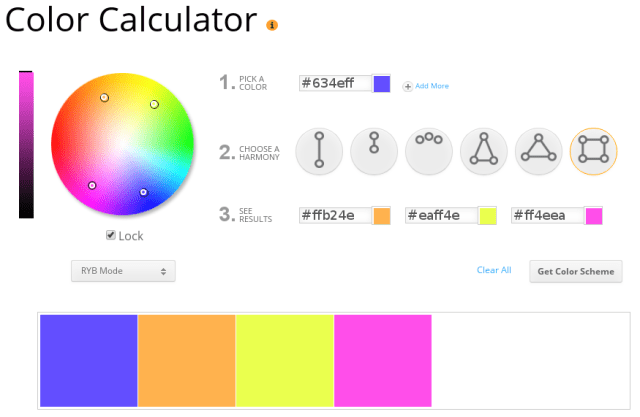
Task: Select the complementary harmony icon
Action: pos(319,151)
